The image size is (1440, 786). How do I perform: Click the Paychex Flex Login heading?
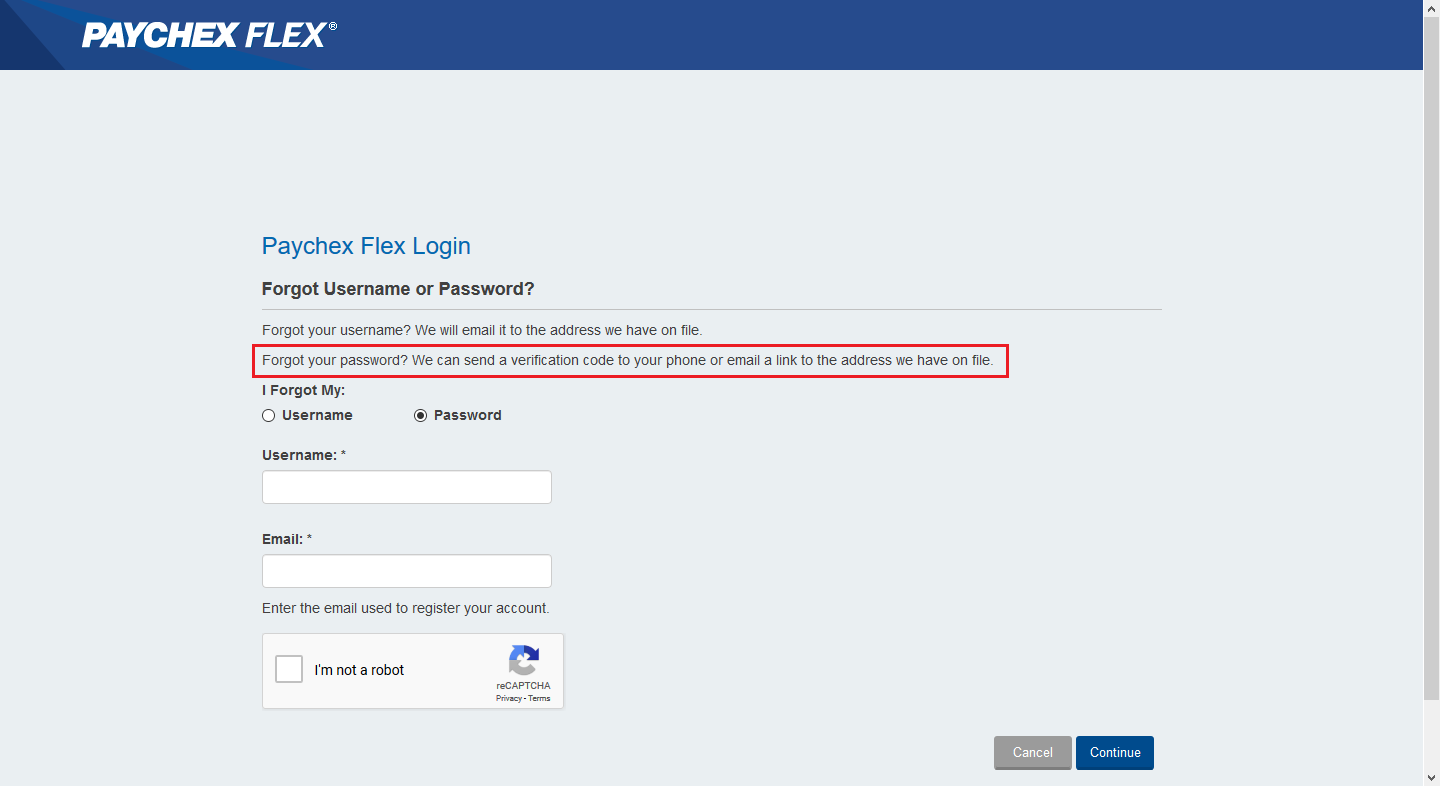[x=366, y=246]
